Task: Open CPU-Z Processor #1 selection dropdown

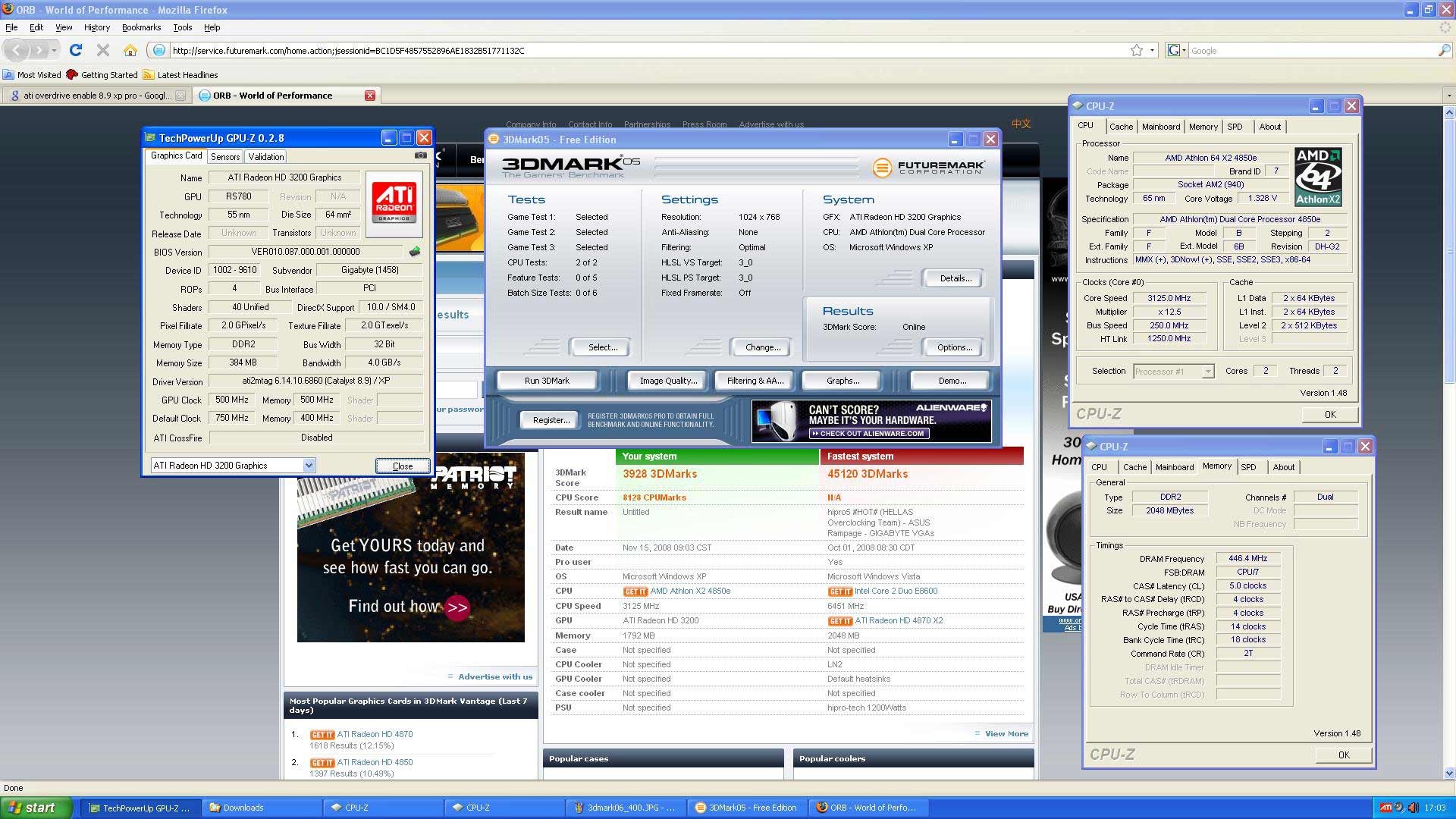Action: coord(1208,372)
